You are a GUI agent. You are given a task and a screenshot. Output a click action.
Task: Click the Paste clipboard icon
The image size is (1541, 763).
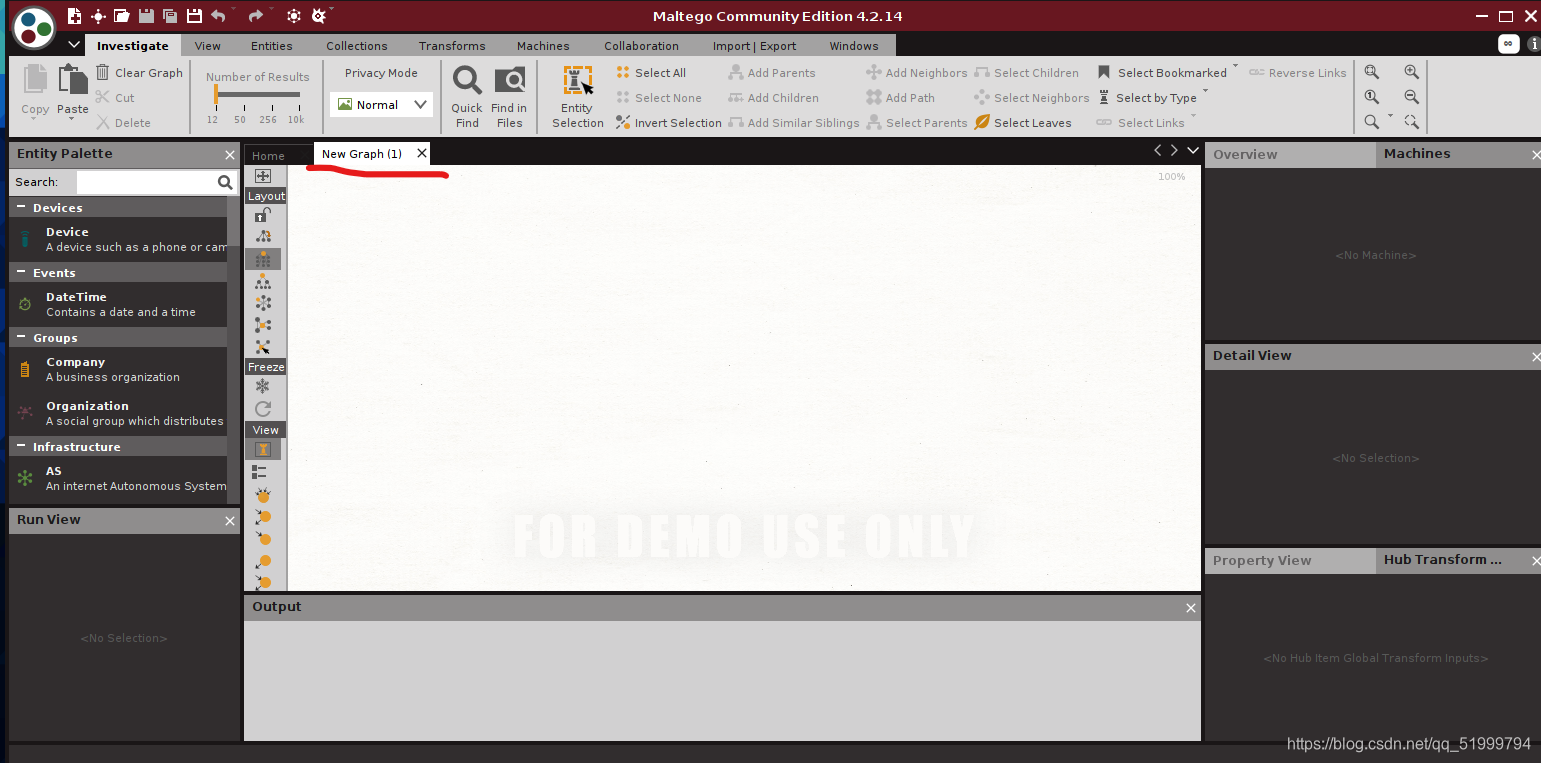(73, 80)
